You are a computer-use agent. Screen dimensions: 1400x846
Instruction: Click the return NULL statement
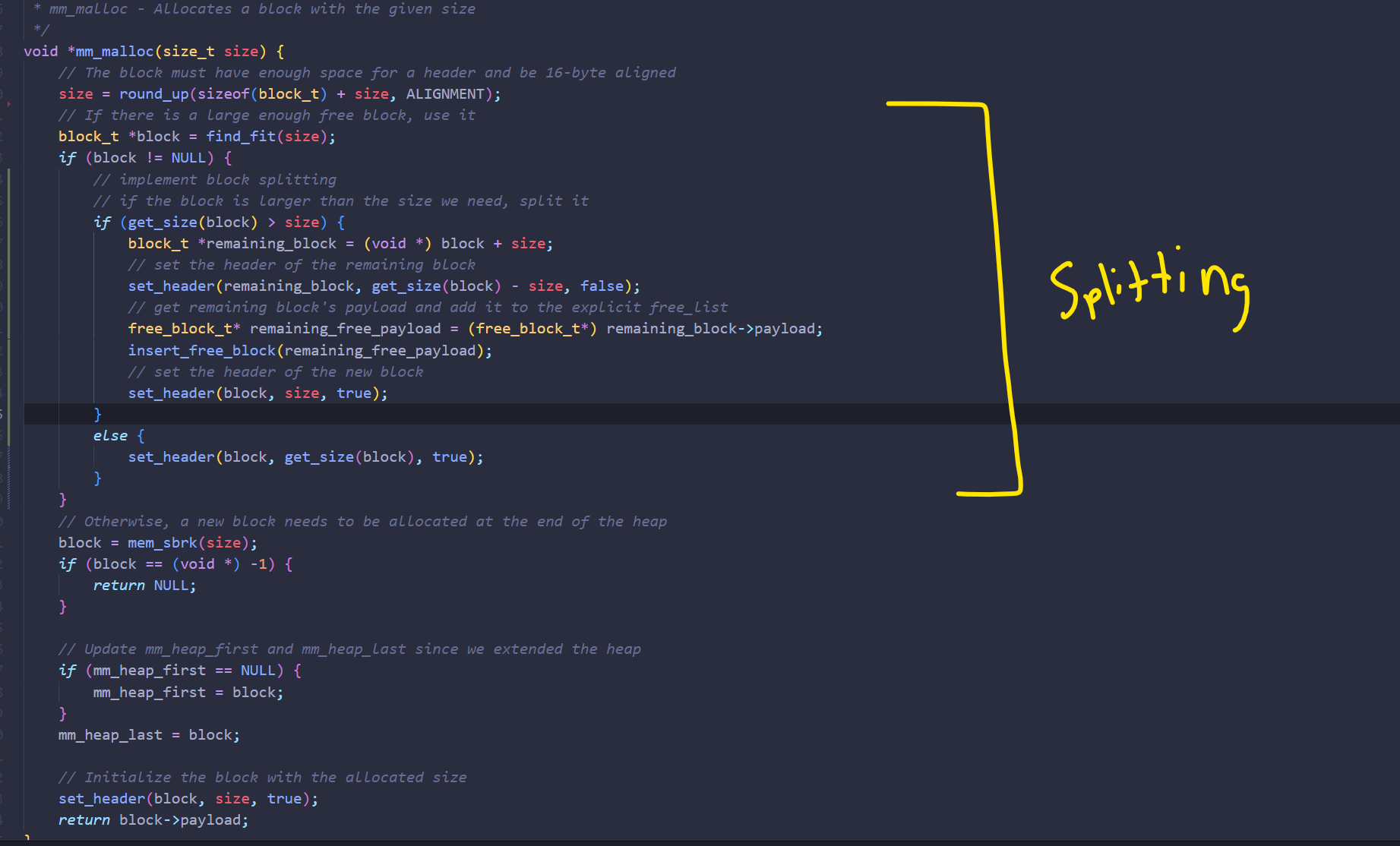pos(144,586)
